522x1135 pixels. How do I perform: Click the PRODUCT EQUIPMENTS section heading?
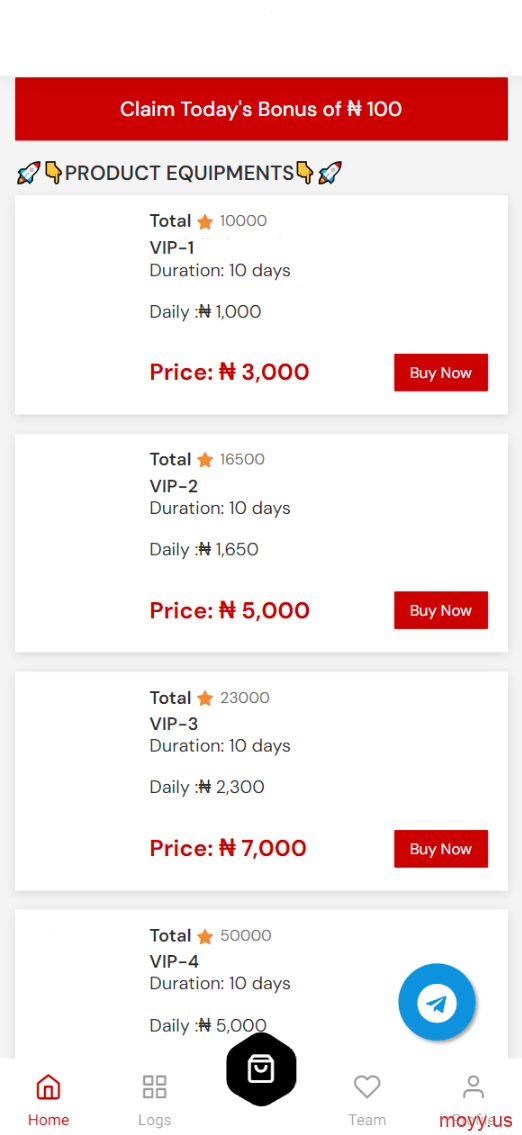pos(179,173)
